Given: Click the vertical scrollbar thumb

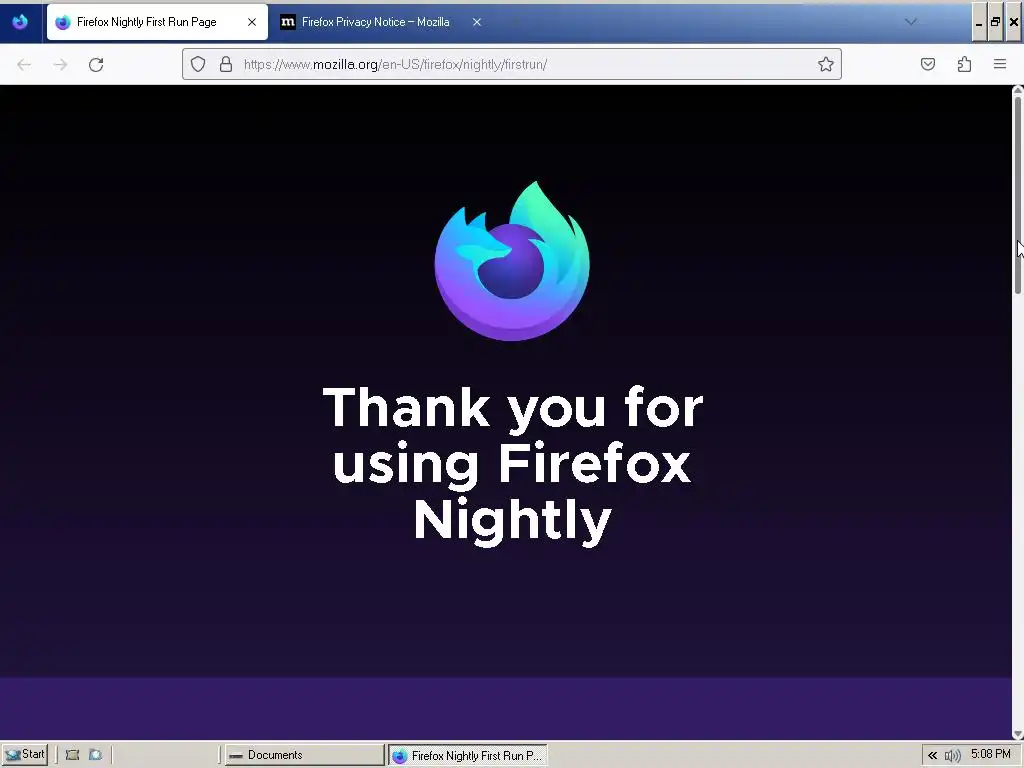Looking at the screenshot, I should (1017, 195).
